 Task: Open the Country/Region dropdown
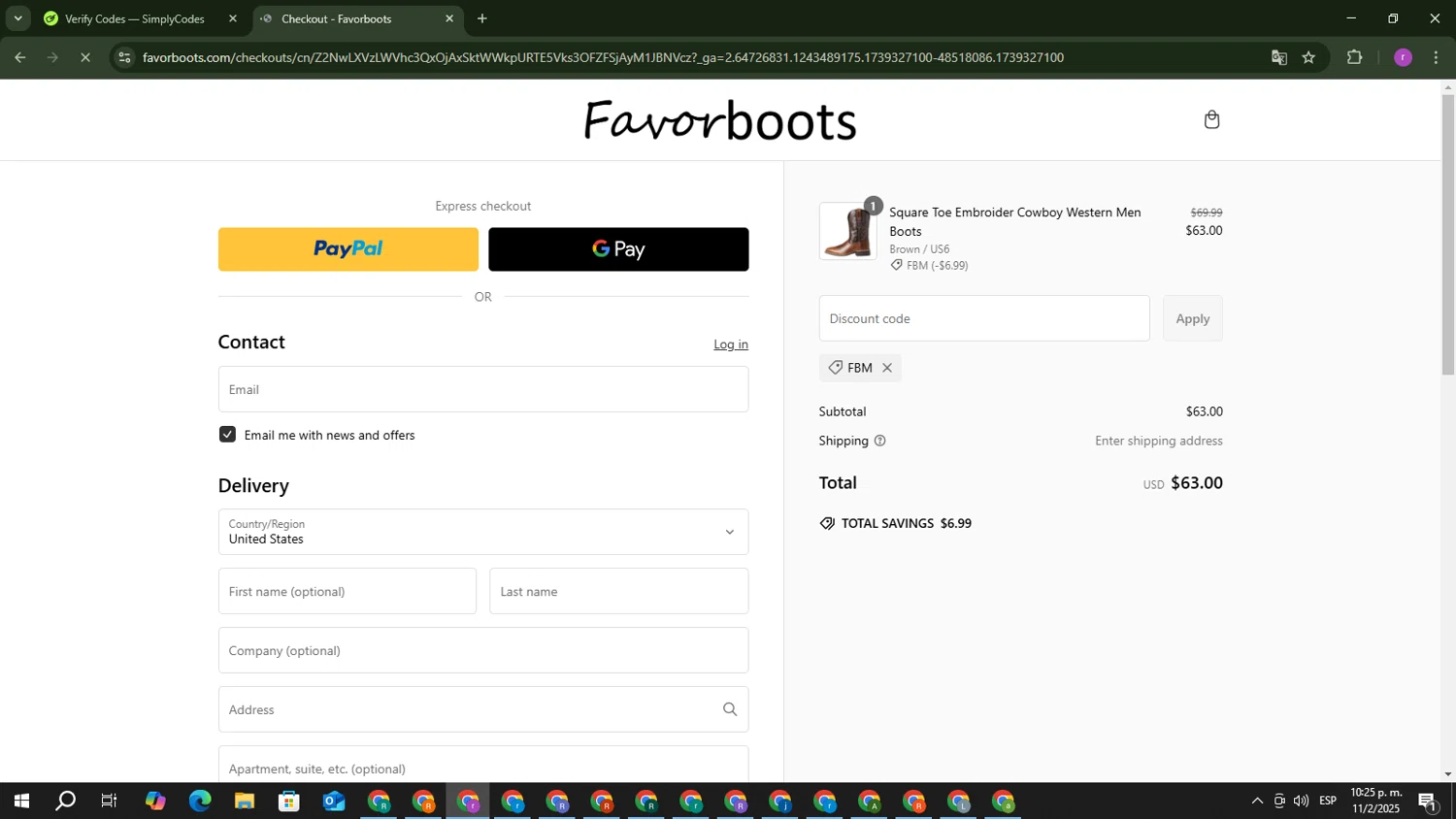pyautogui.click(x=483, y=532)
